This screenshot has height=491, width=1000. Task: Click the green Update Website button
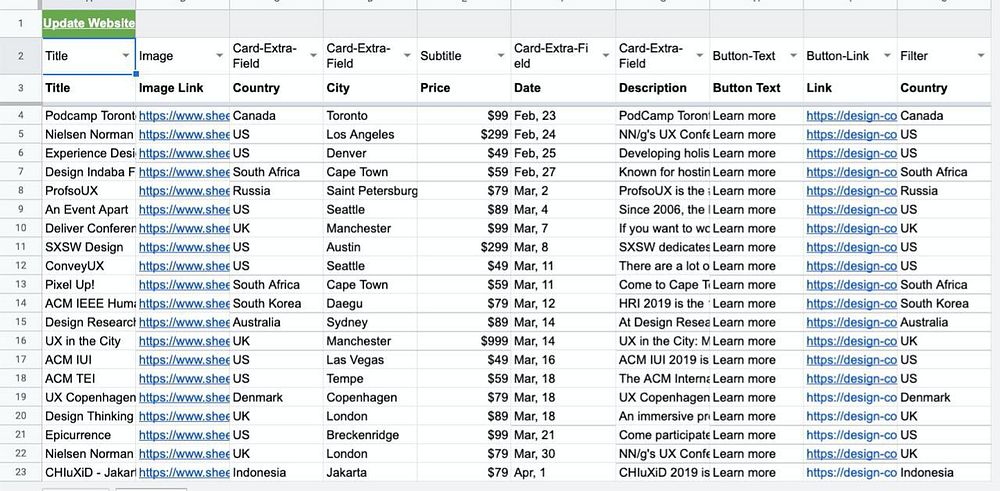pyautogui.click(x=89, y=22)
